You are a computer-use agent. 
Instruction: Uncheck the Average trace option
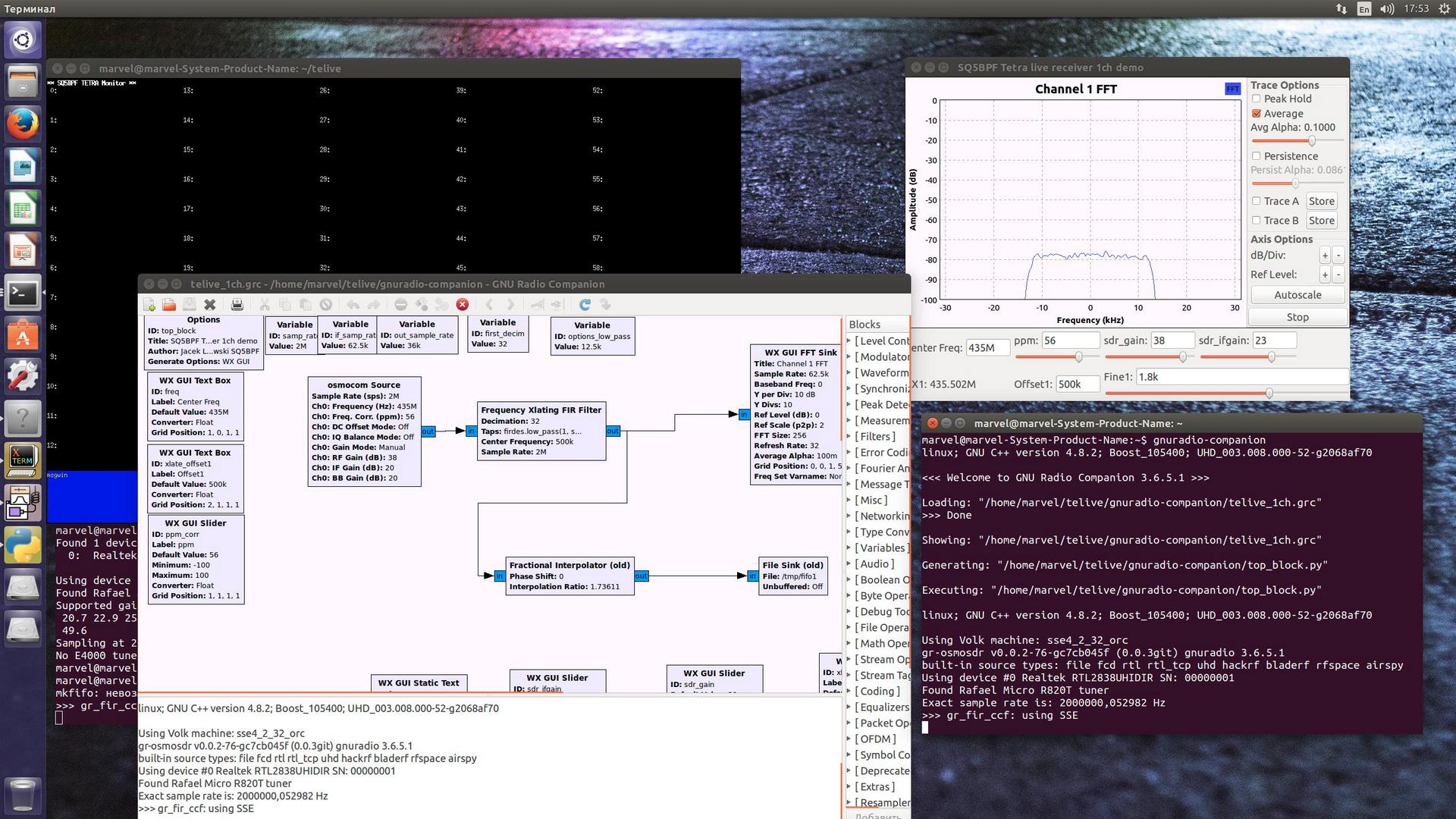click(x=1257, y=114)
